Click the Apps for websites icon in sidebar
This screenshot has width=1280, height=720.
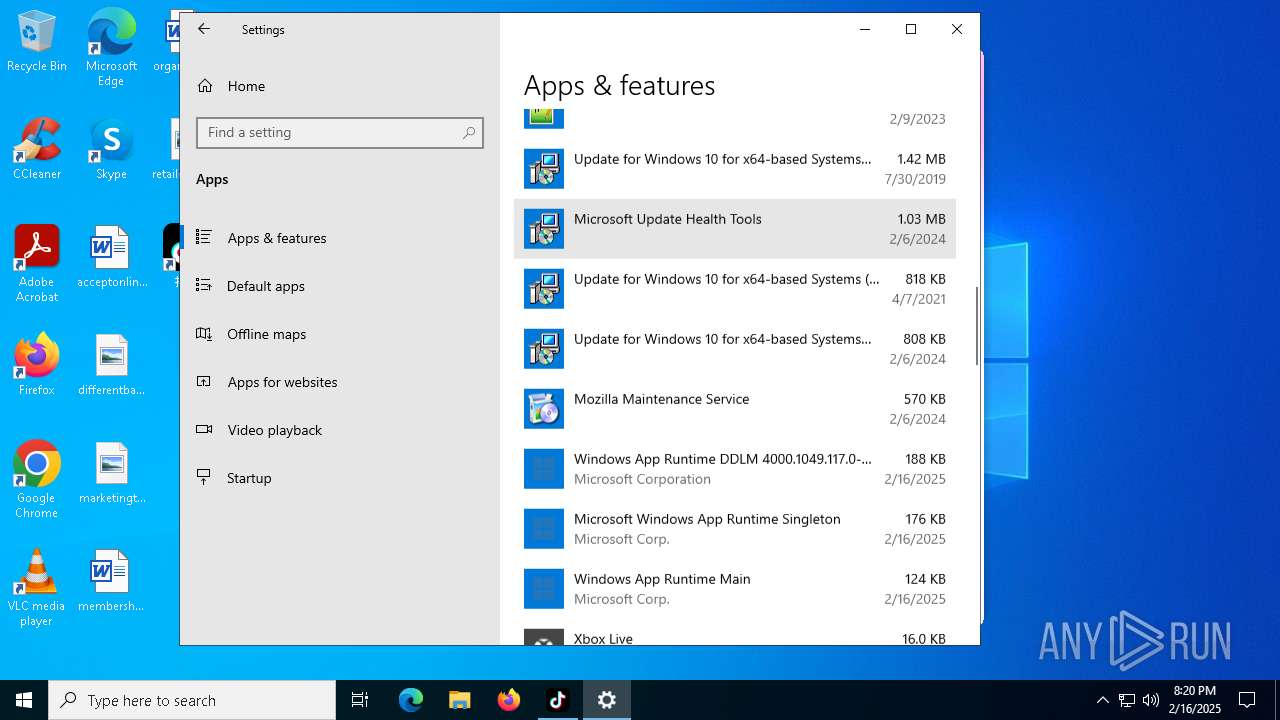[204, 381]
